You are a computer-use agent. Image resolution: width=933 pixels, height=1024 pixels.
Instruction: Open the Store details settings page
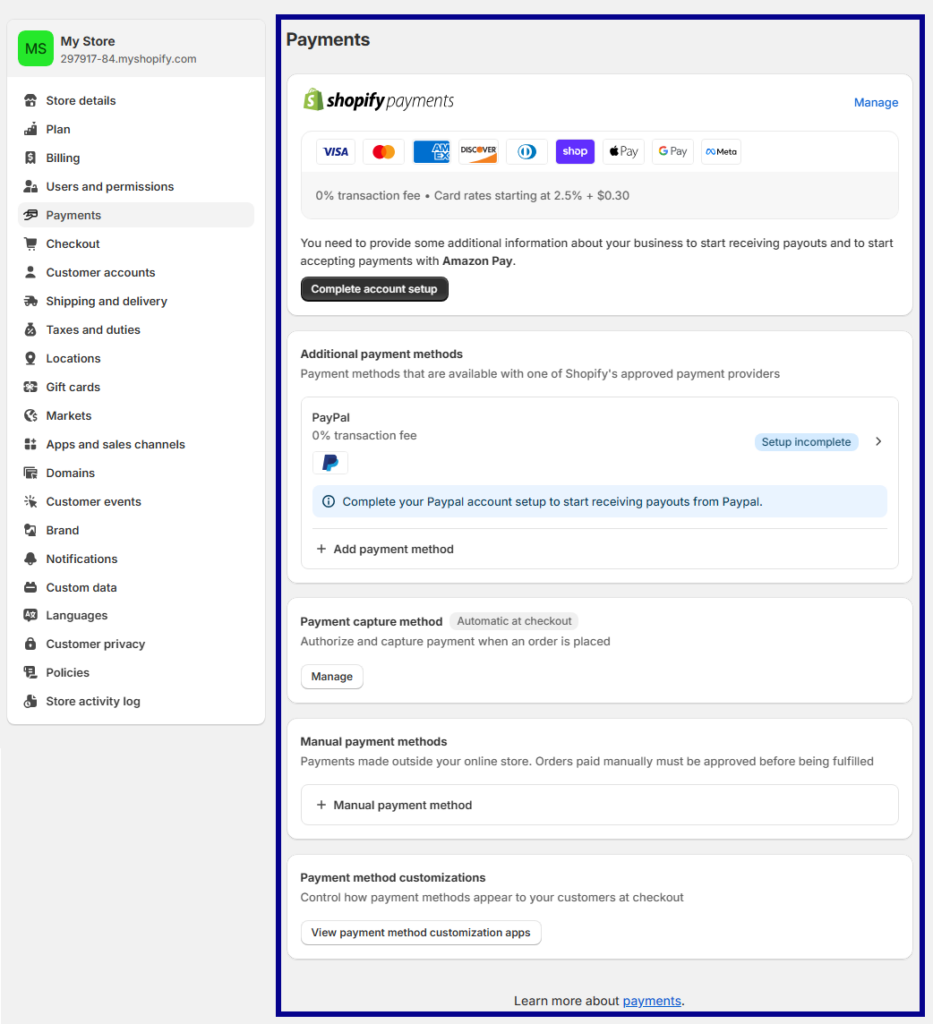(136, 101)
